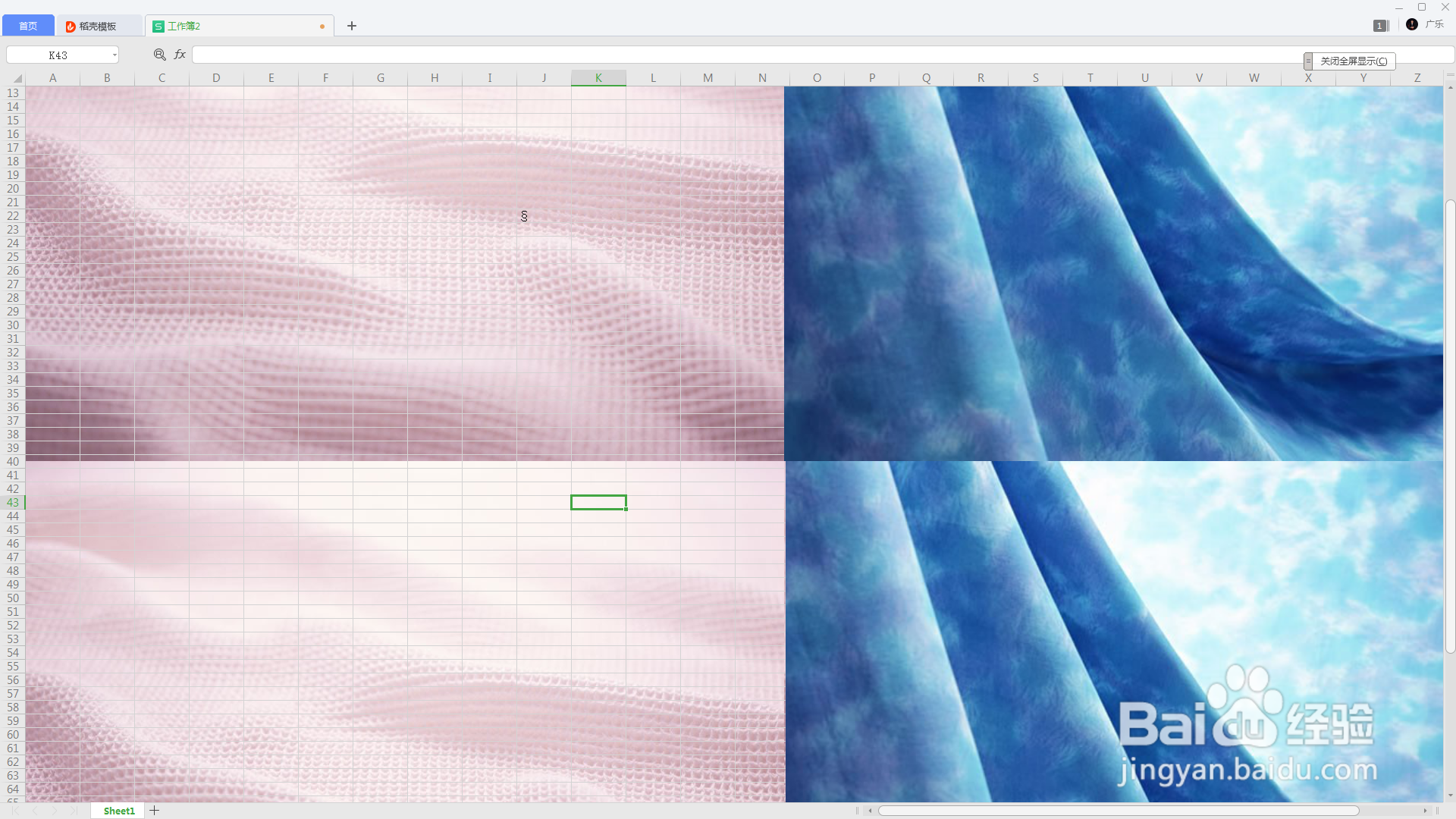The height and width of the screenshot is (819, 1456).
Task: Expand the Name Box dropdown arrow
Action: coord(115,55)
